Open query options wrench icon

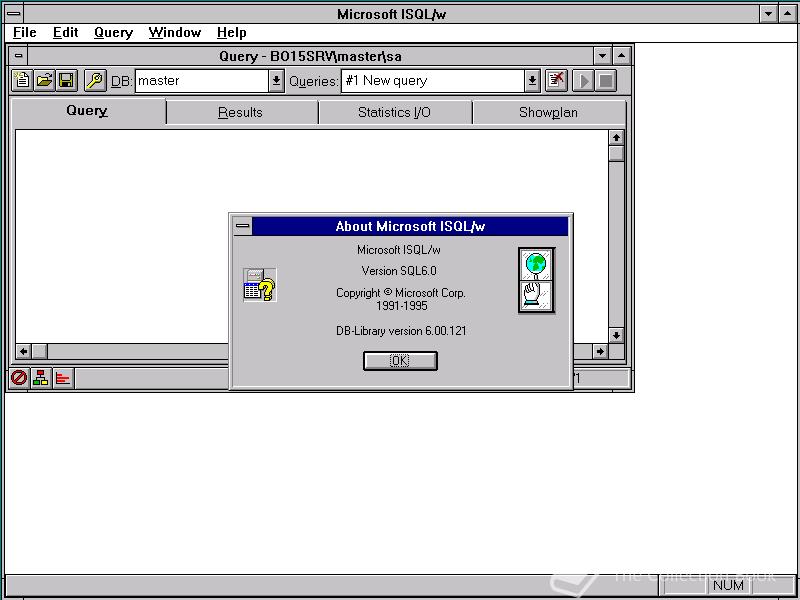[x=95, y=81]
